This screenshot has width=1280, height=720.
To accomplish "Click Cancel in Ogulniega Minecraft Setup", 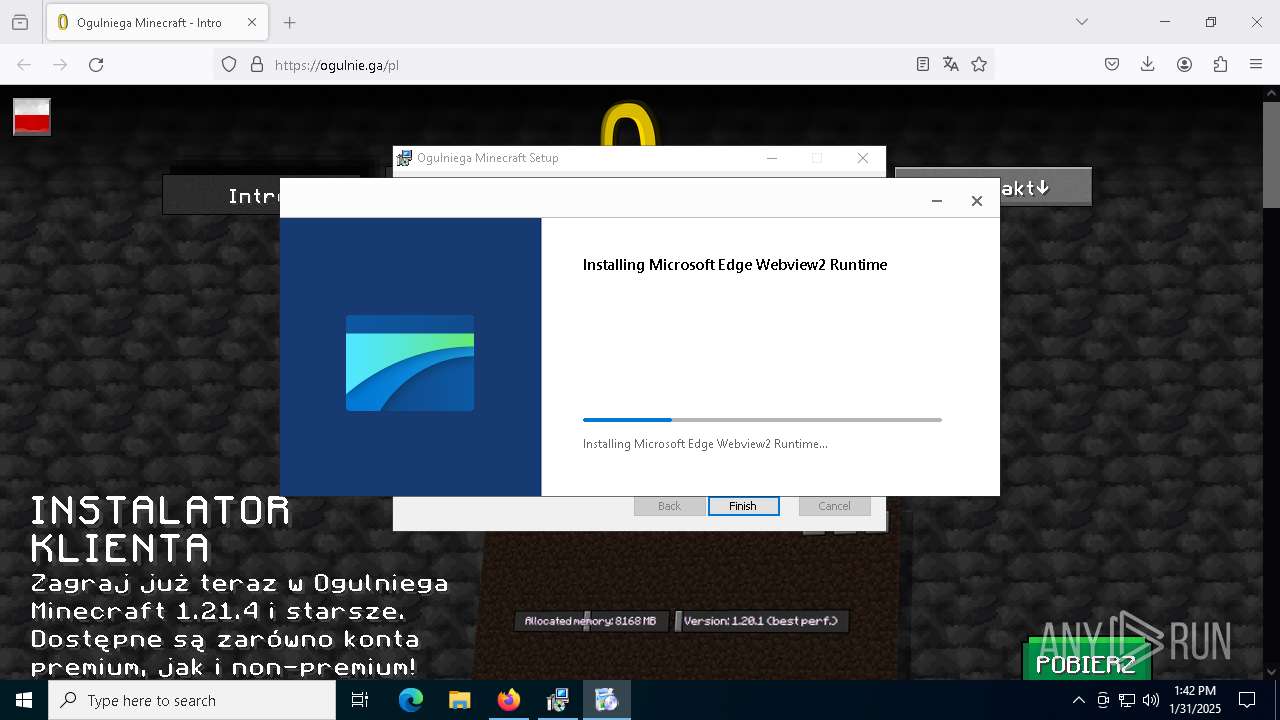I will [834, 506].
